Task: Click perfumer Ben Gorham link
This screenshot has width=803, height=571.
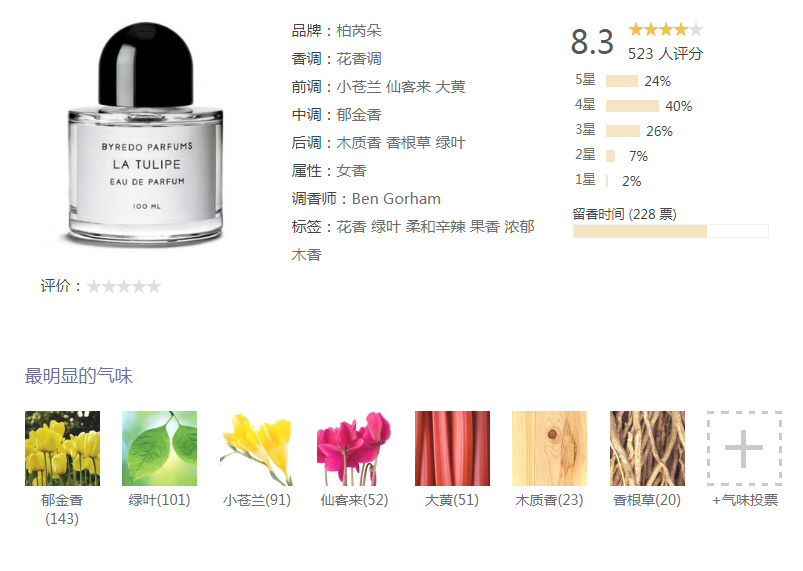Action: (x=396, y=199)
